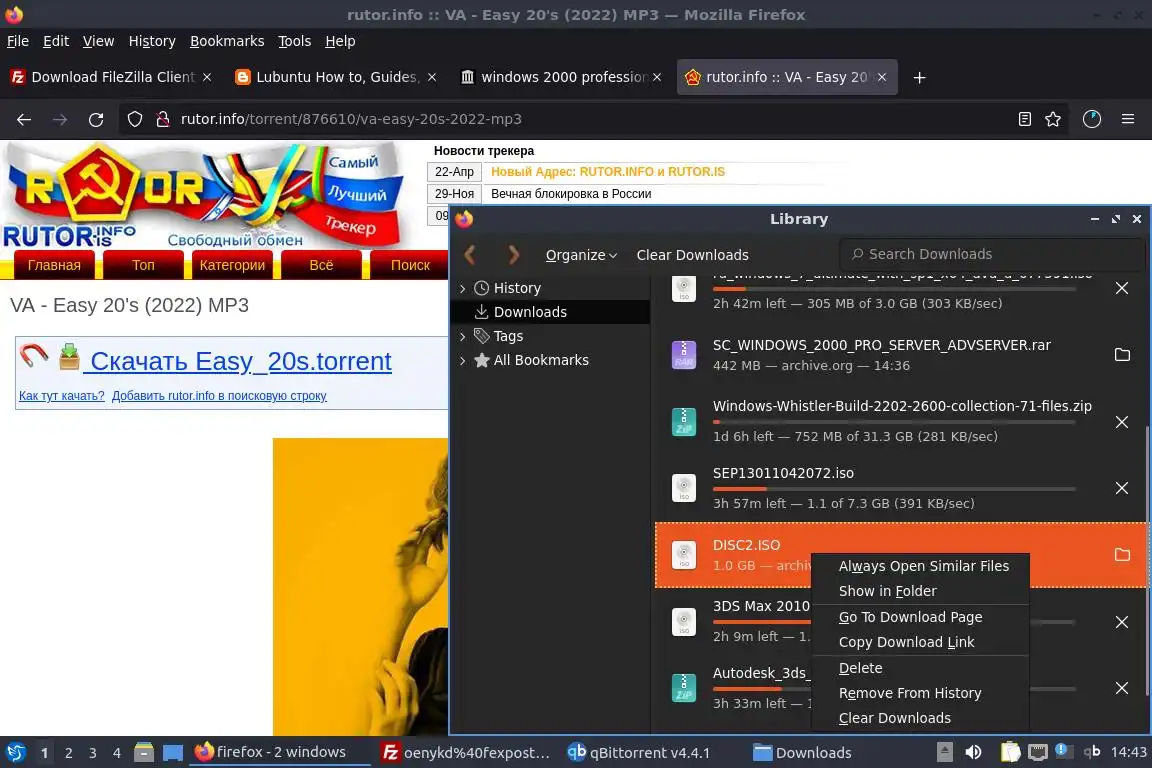Select Downloads in the Library sidebar
This screenshot has width=1152, height=768.
(x=550, y=312)
